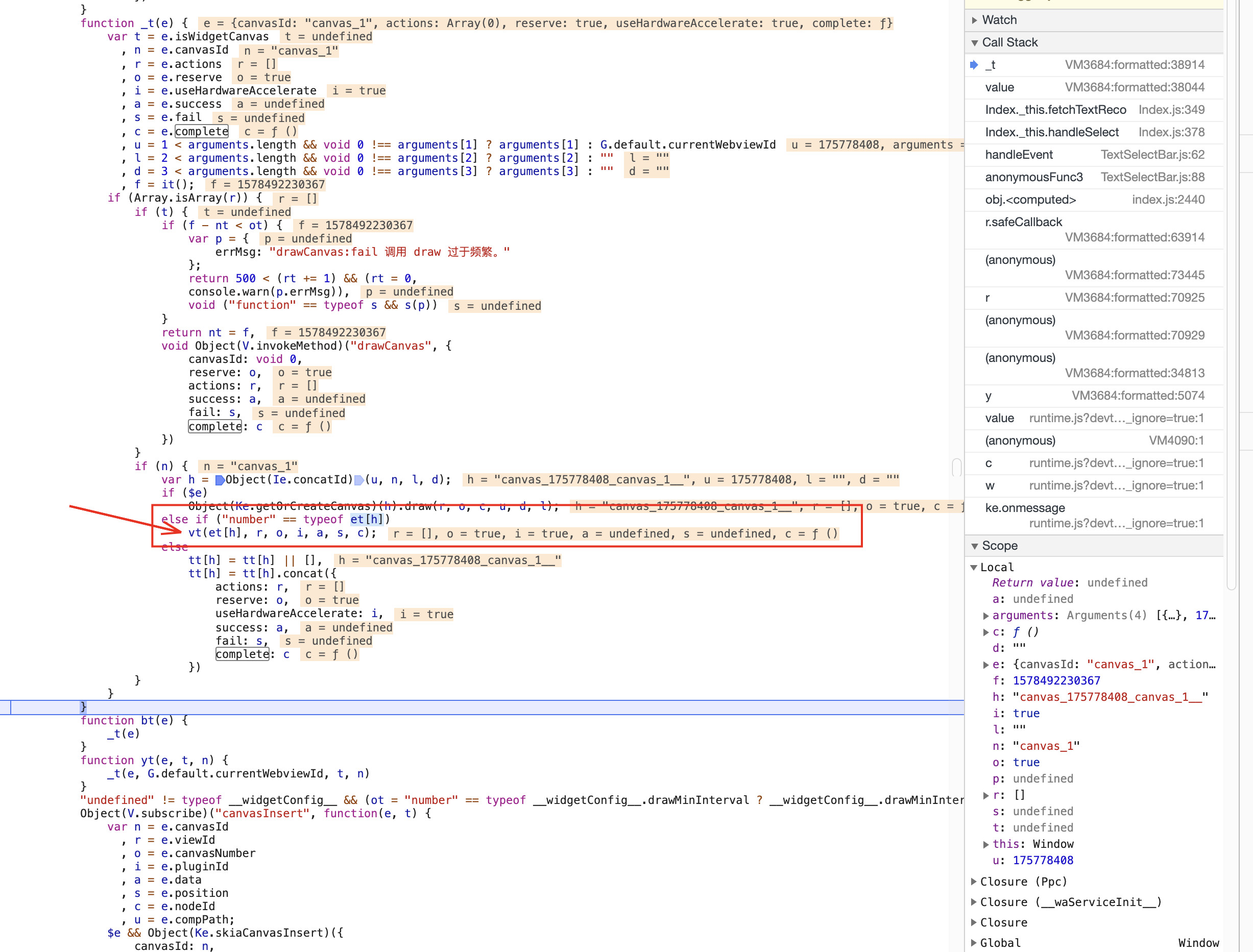Click the highlighted et[h] expression
This screenshot has height=952, width=1253.
(366, 519)
